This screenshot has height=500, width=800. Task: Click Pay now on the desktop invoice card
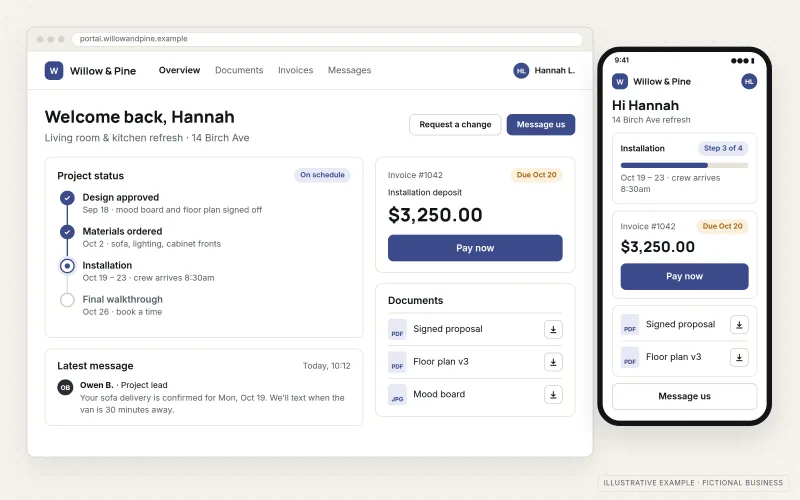475,248
